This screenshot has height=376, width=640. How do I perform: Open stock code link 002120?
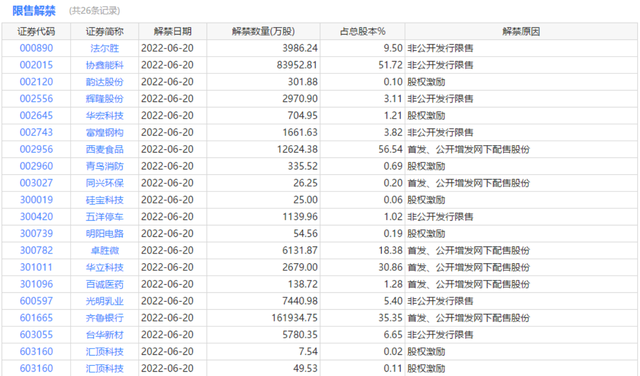point(36,82)
